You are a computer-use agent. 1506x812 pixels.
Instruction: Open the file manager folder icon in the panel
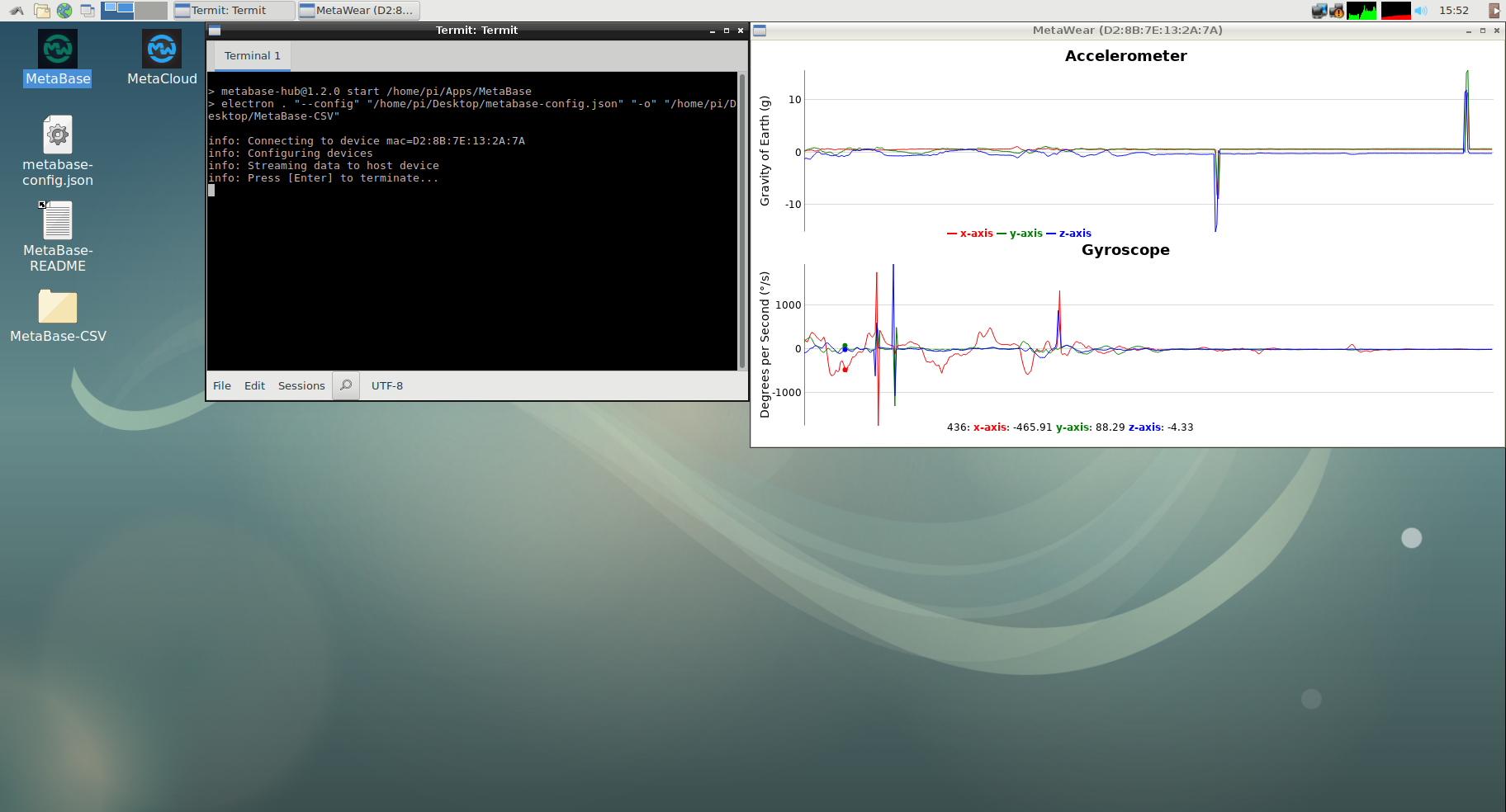42,11
